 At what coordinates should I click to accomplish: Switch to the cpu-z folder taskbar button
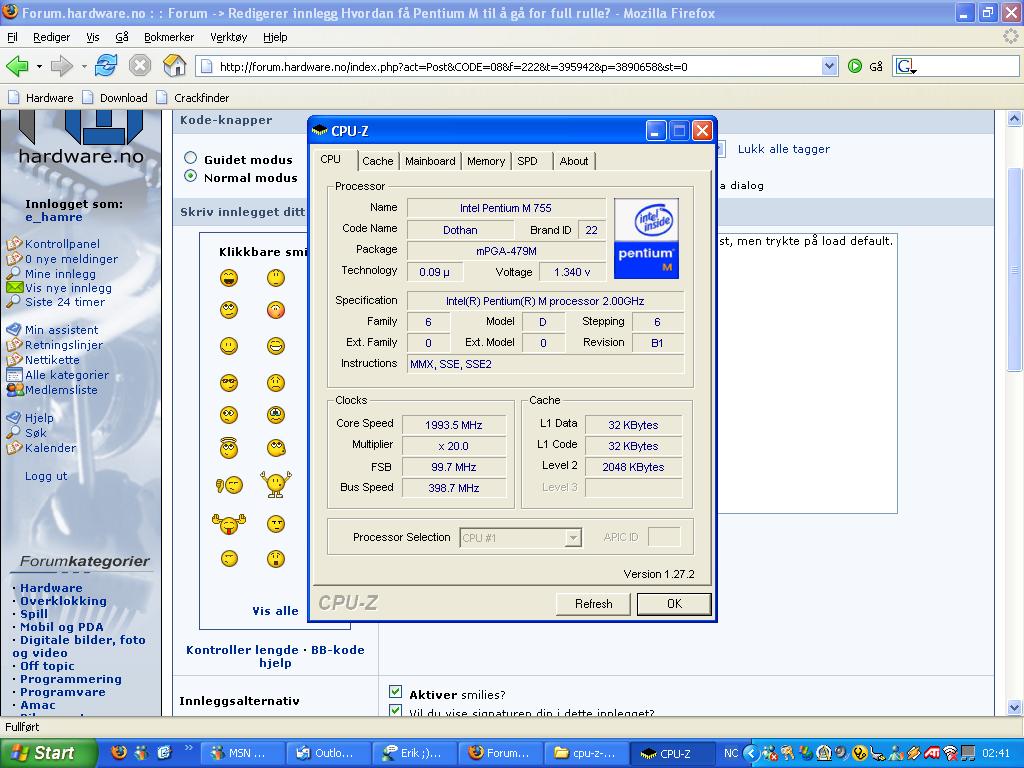pos(586,753)
